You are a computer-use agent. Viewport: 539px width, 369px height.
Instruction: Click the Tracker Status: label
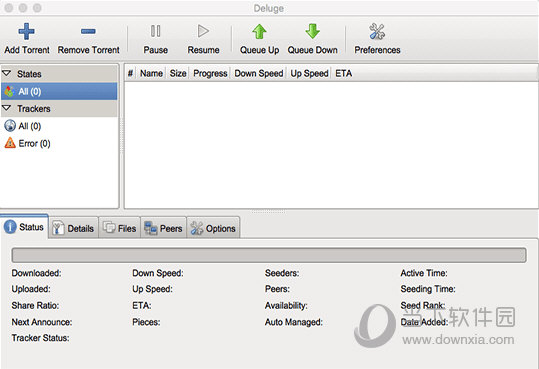point(41,338)
